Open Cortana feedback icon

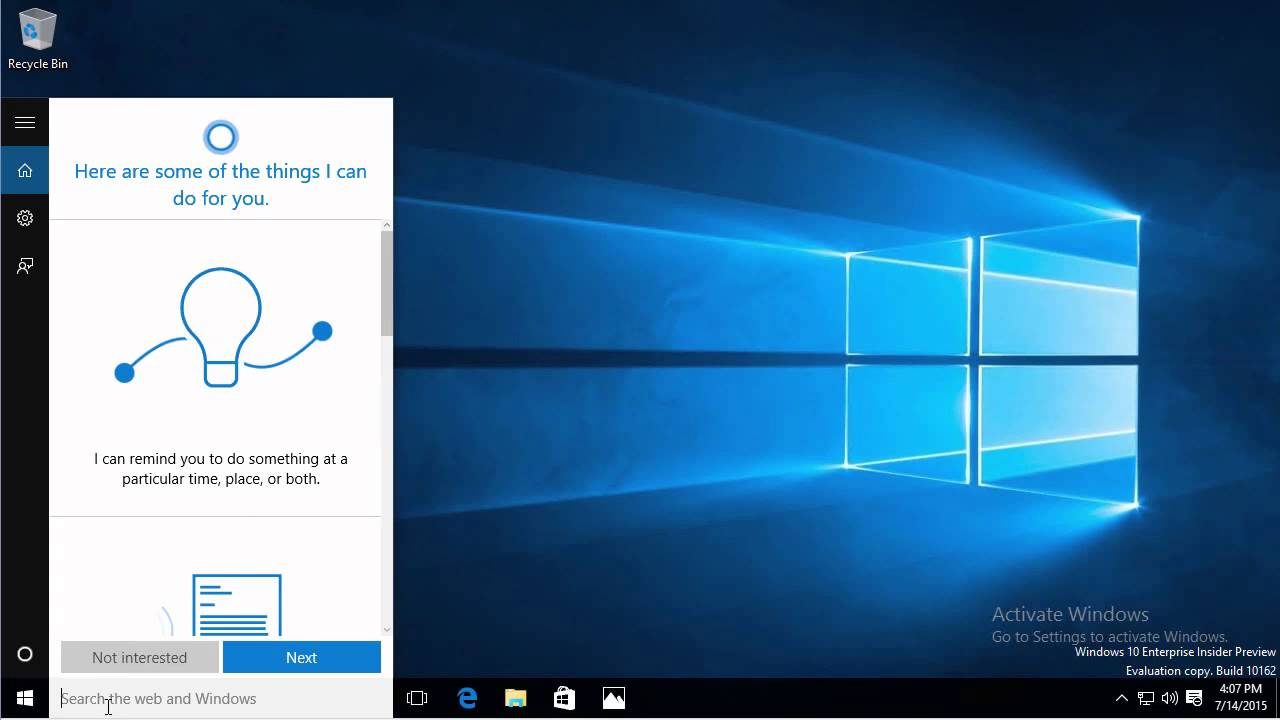click(25, 266)
